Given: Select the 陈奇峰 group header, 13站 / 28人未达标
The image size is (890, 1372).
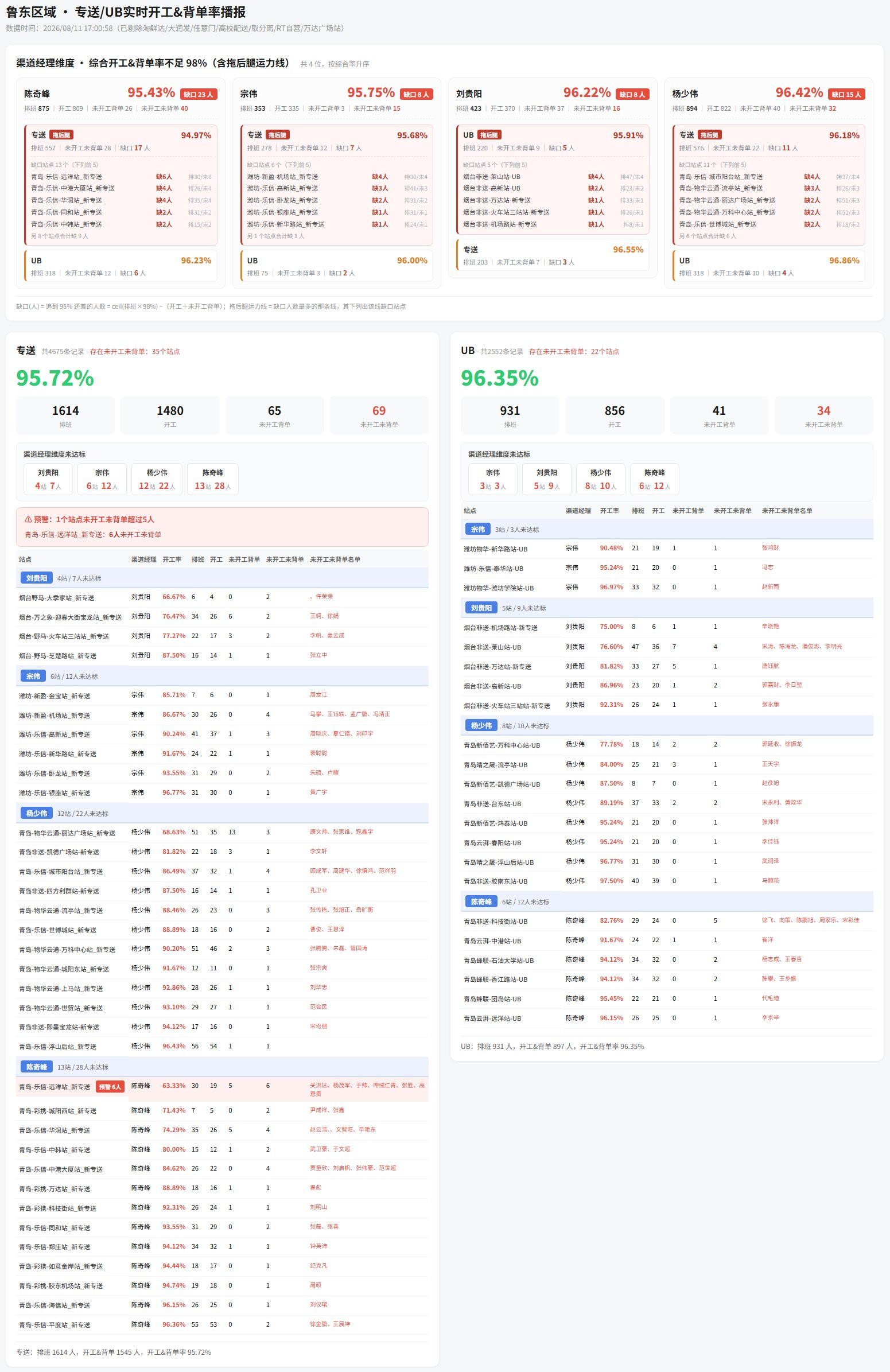Looking at the screenshot, I should (222, 1067).
